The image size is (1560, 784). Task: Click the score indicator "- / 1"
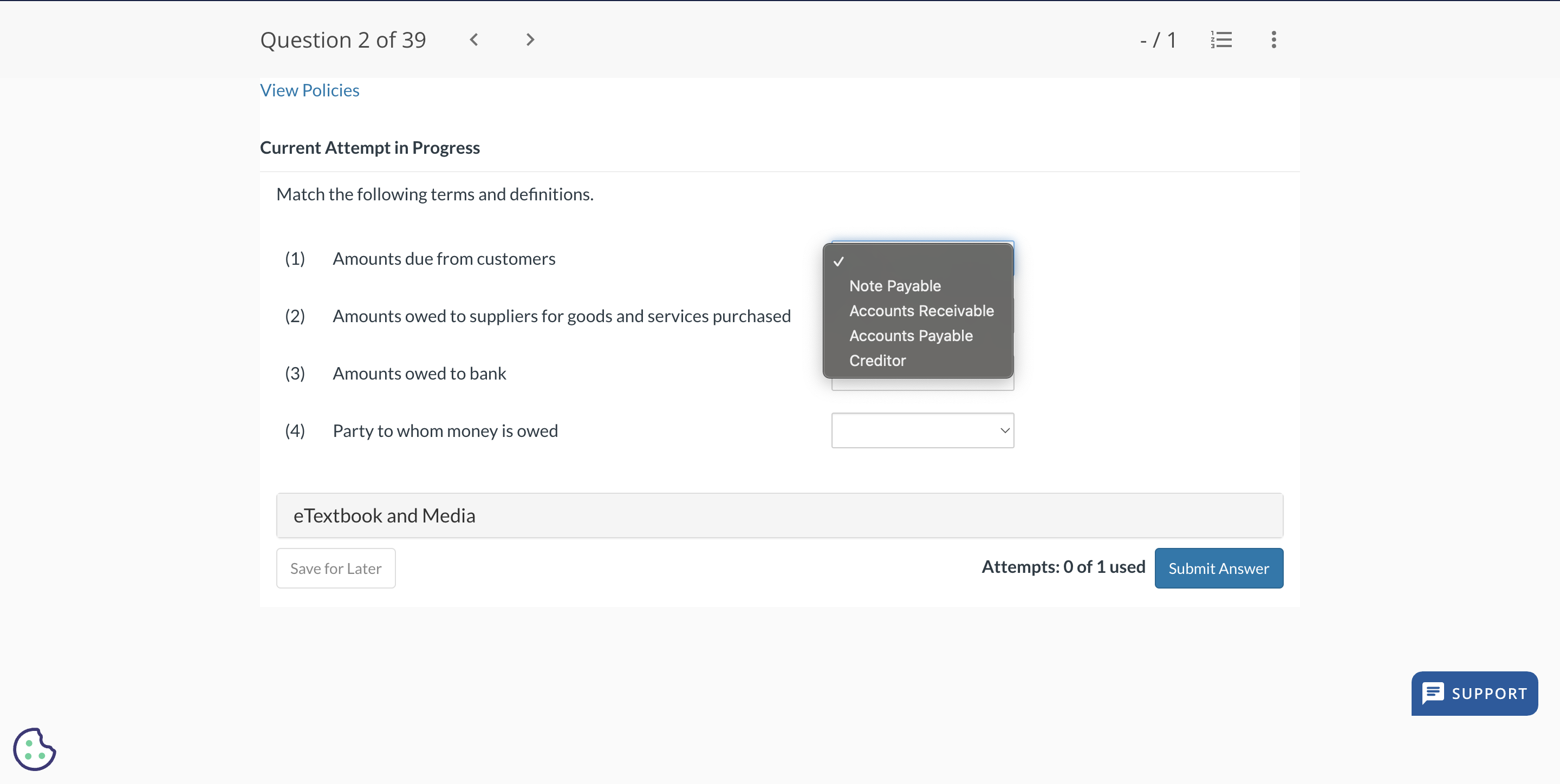pos(1158,40)
